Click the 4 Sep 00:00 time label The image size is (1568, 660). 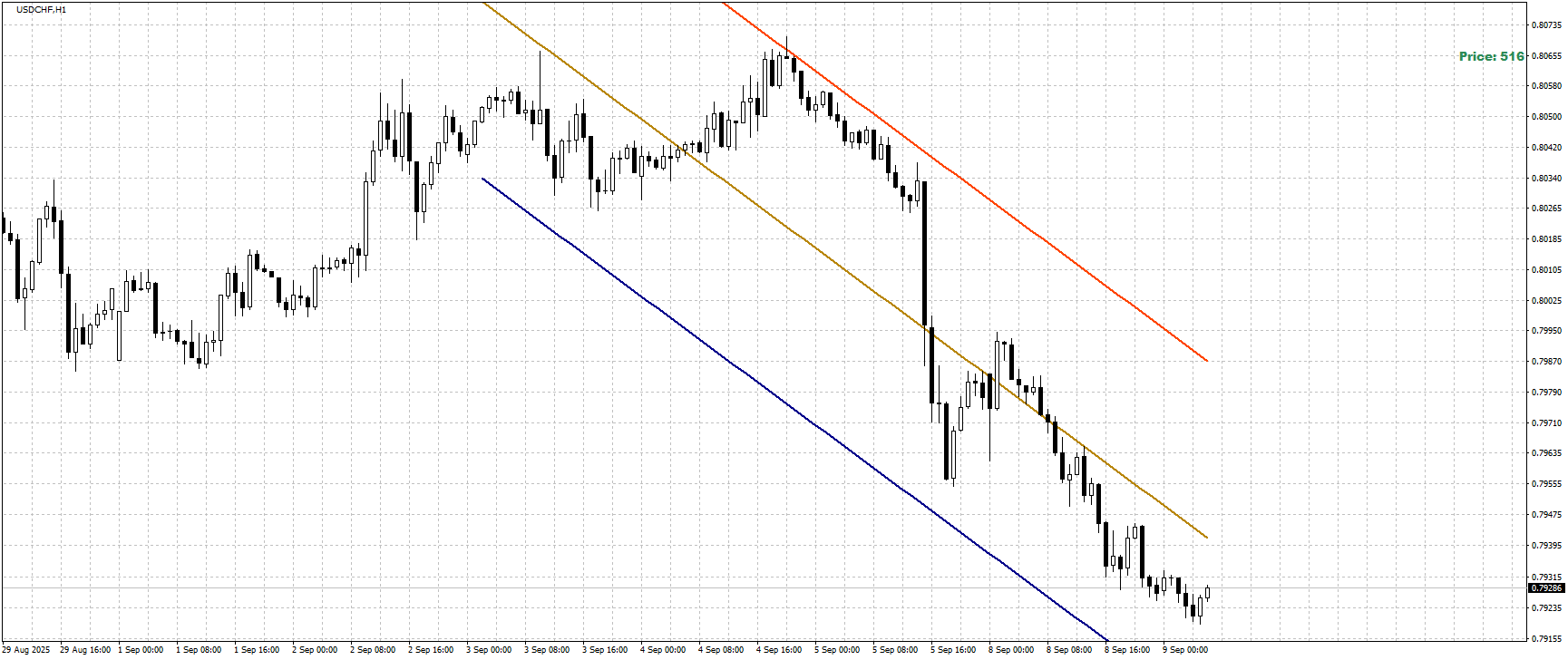coord(663,650)
